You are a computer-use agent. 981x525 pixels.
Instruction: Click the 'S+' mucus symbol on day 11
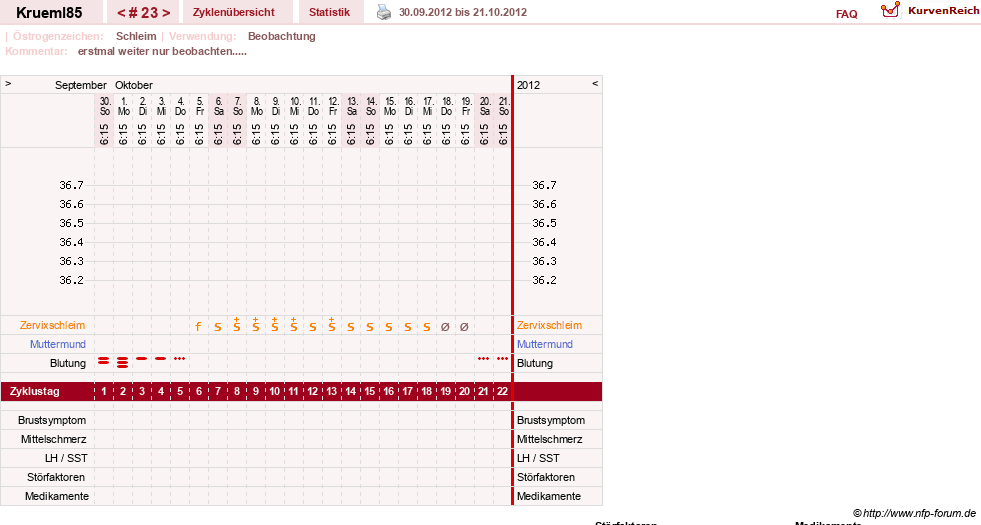click(x=293, y=324)
